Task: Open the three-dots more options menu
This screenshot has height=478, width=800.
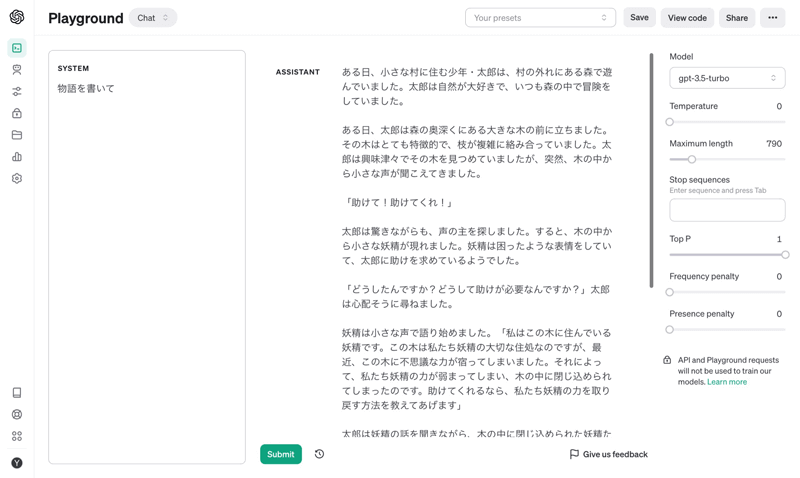Action: tap(772, 18)
